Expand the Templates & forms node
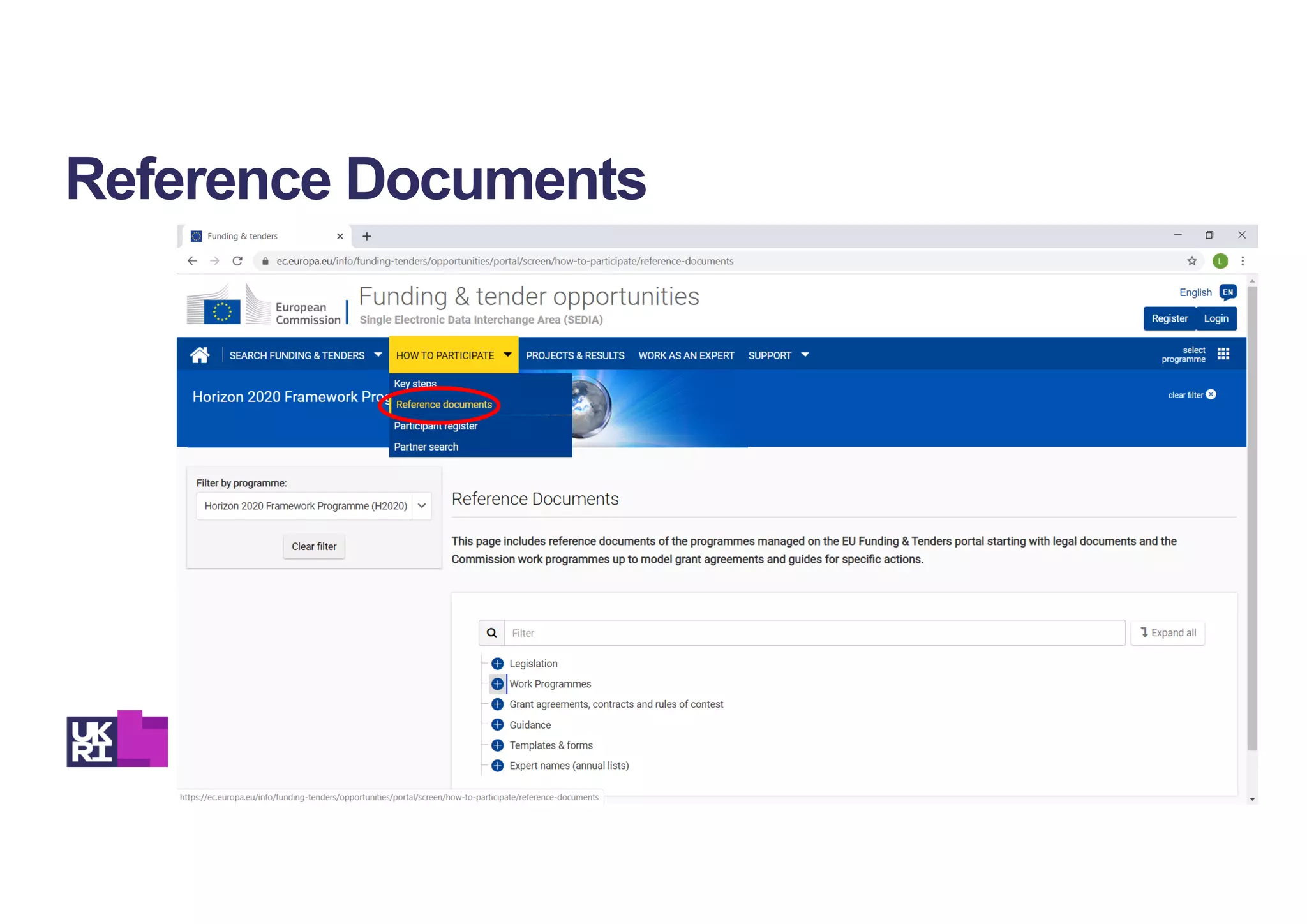Image resolution: width=1307 pixels, height=924 pixels. pyautogui.click(x=498, y=745)
